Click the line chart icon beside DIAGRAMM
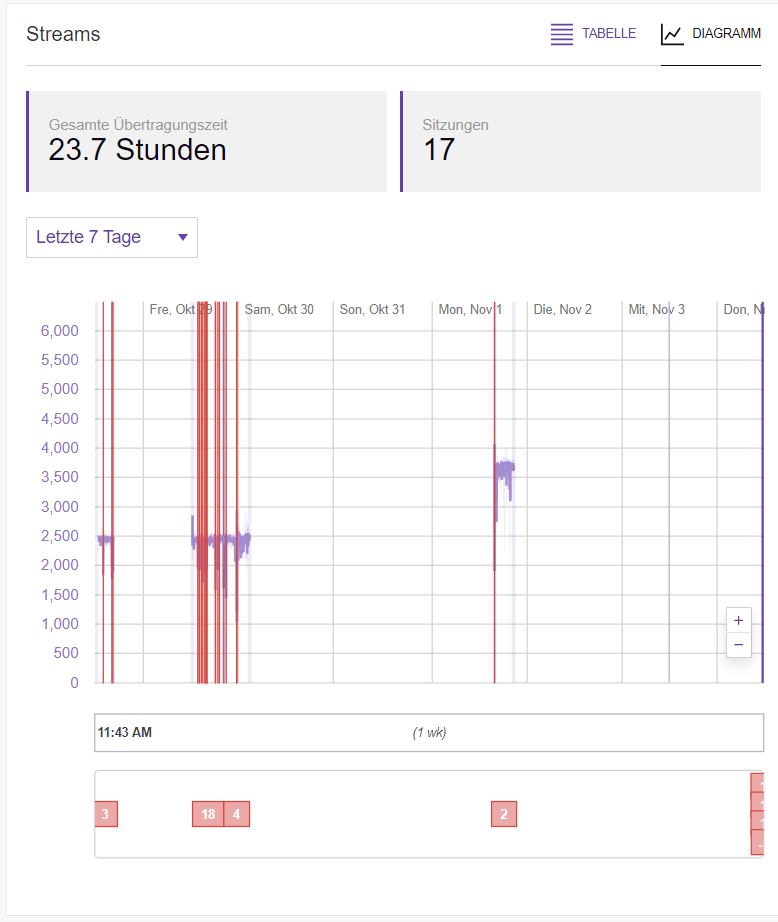This screenshot has width=778, height=922. tap(672, 34)
